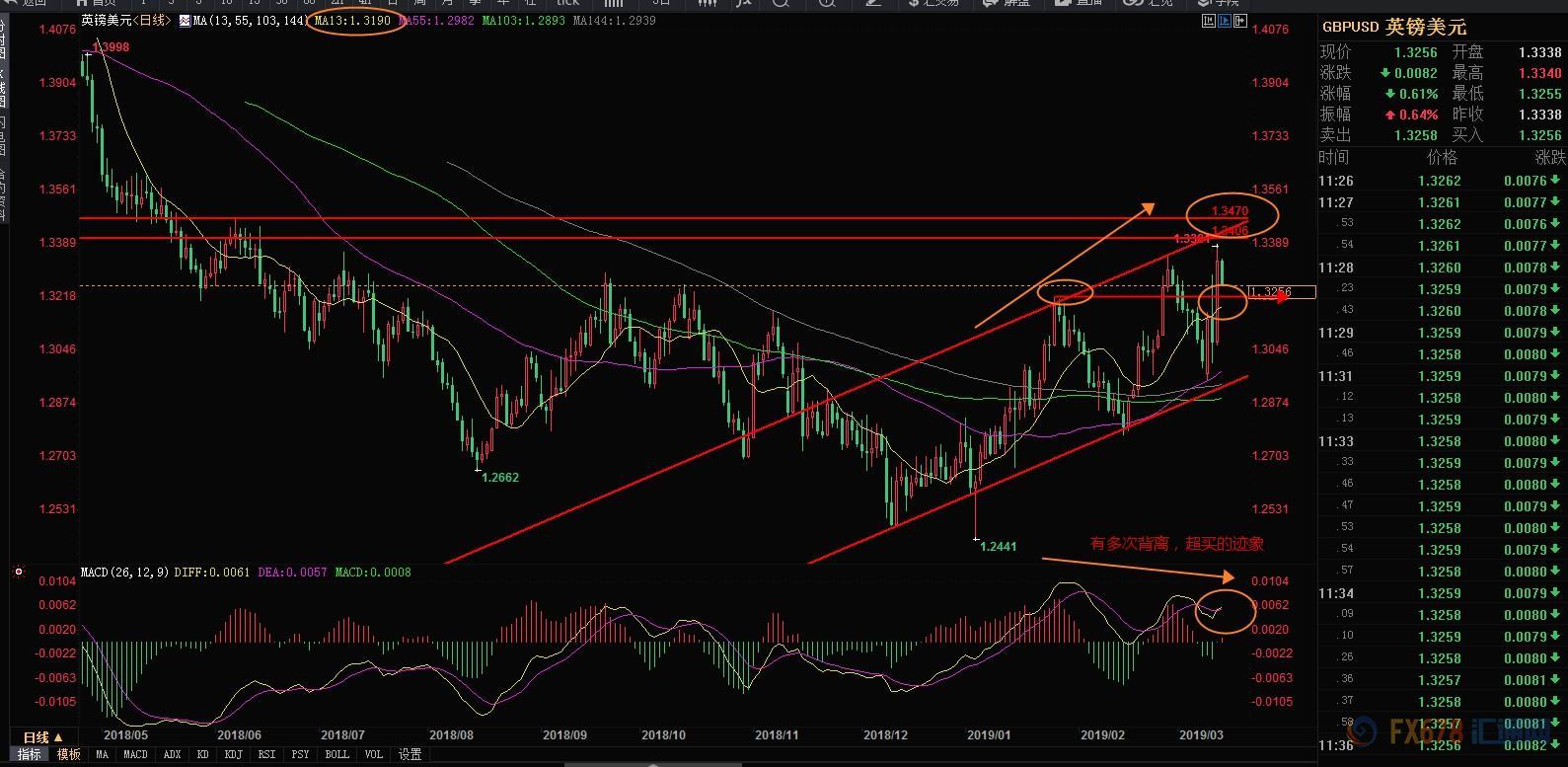Click the 涨幅 value 0.61%
The height and width of the screenshot is (767, 1568).
tap(1419, 94)
